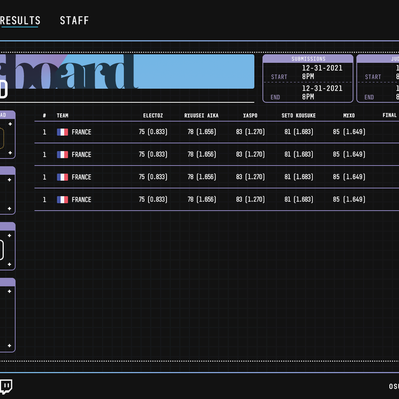The height and width of the screenshot is (399, 399).
Task: Sort by the ELECTOZ judge column
Action: 153,115
